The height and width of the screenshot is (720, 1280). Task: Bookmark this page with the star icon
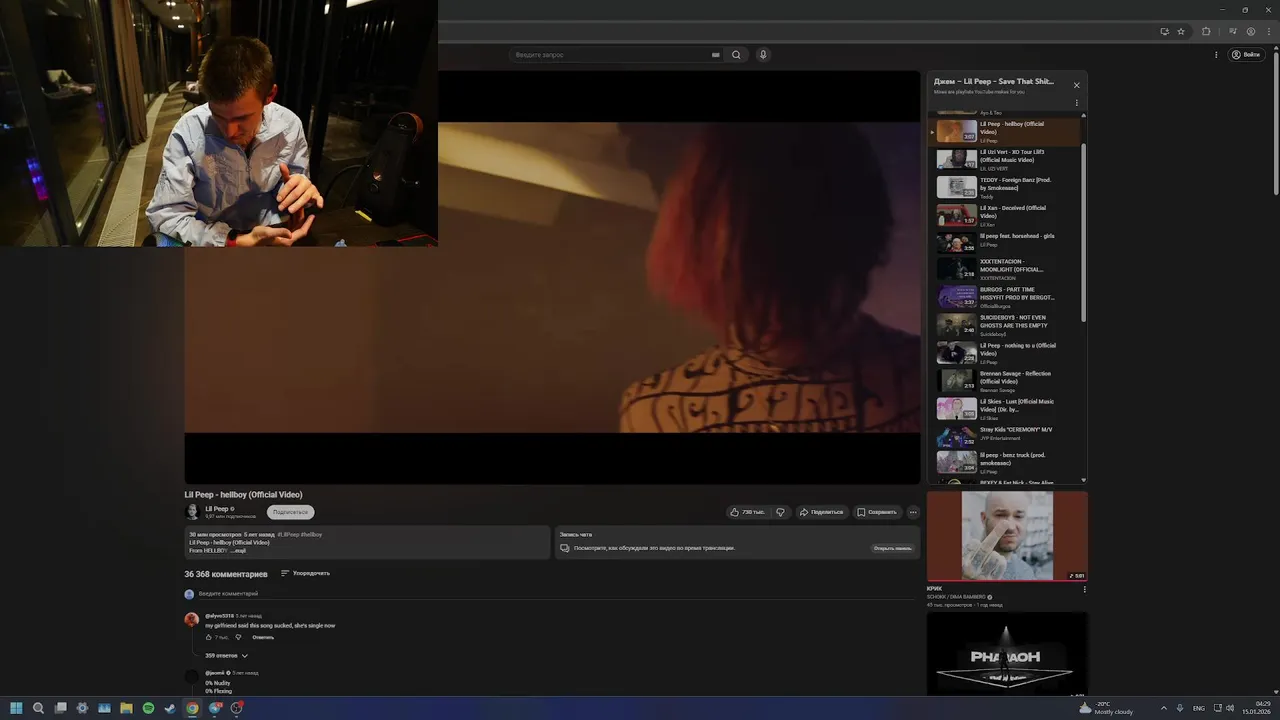point(1181,31)
